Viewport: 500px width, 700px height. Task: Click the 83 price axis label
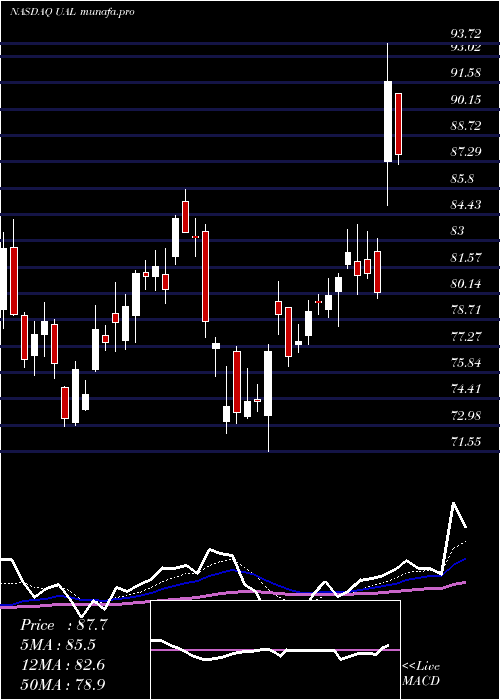[458, 231]
